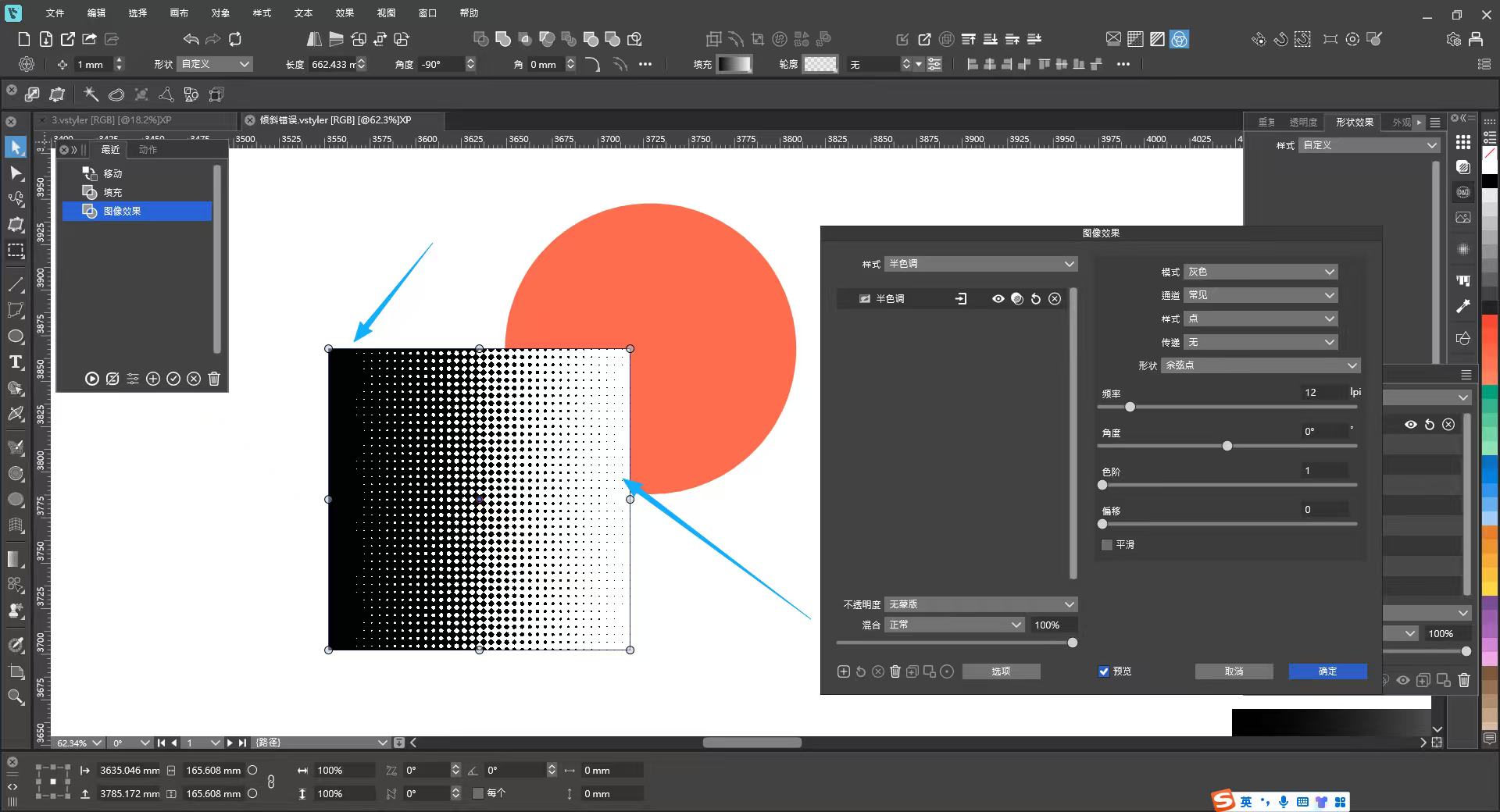The image size is (1500, 812).
Task: Select the Ellipse tool in left toolbar
Action: [x=16, y=337]
